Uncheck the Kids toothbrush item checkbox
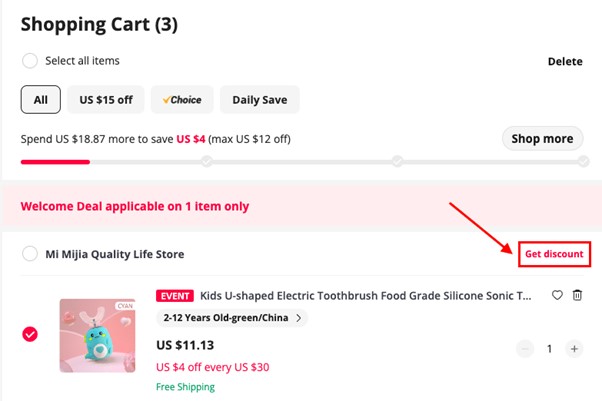This screenshot has height=401, width=602. point(30,334)
